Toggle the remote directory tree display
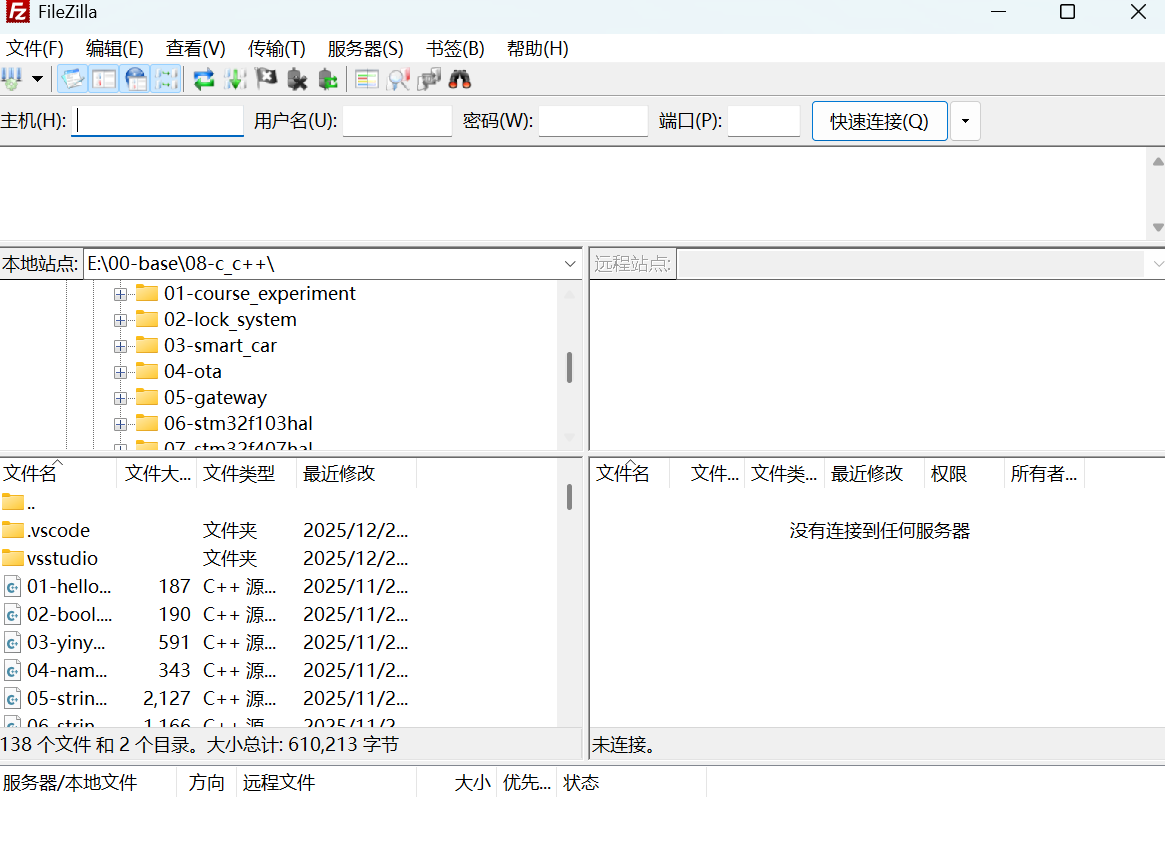The width and height of the screenshot is (1165, 848). (x=136, y=79)
